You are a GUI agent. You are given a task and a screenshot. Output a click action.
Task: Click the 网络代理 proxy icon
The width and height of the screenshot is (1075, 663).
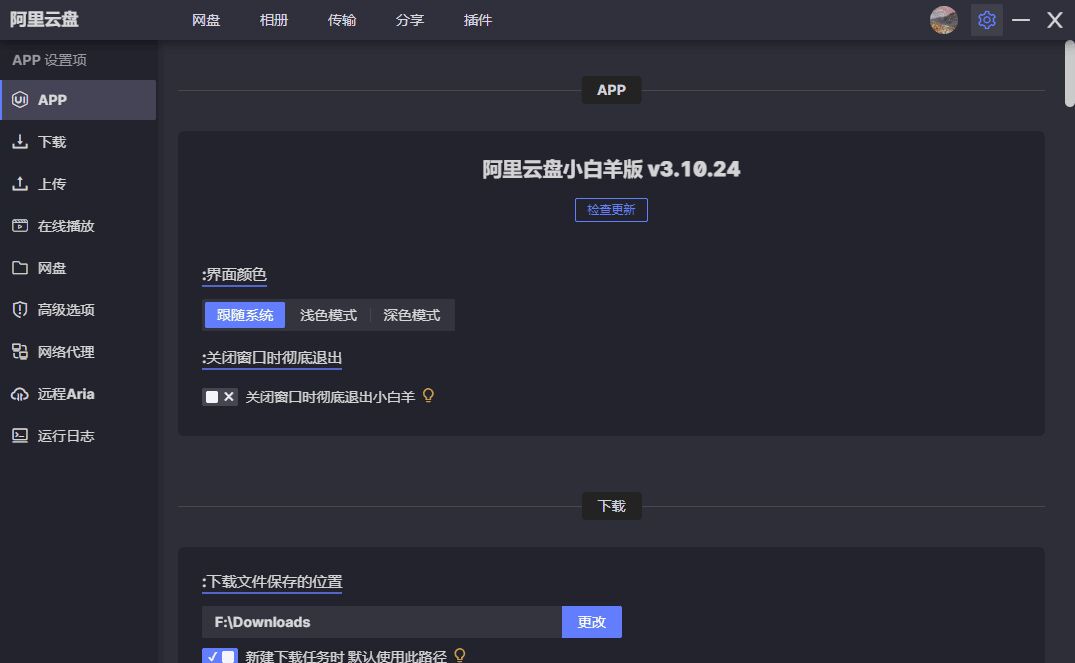20,352
